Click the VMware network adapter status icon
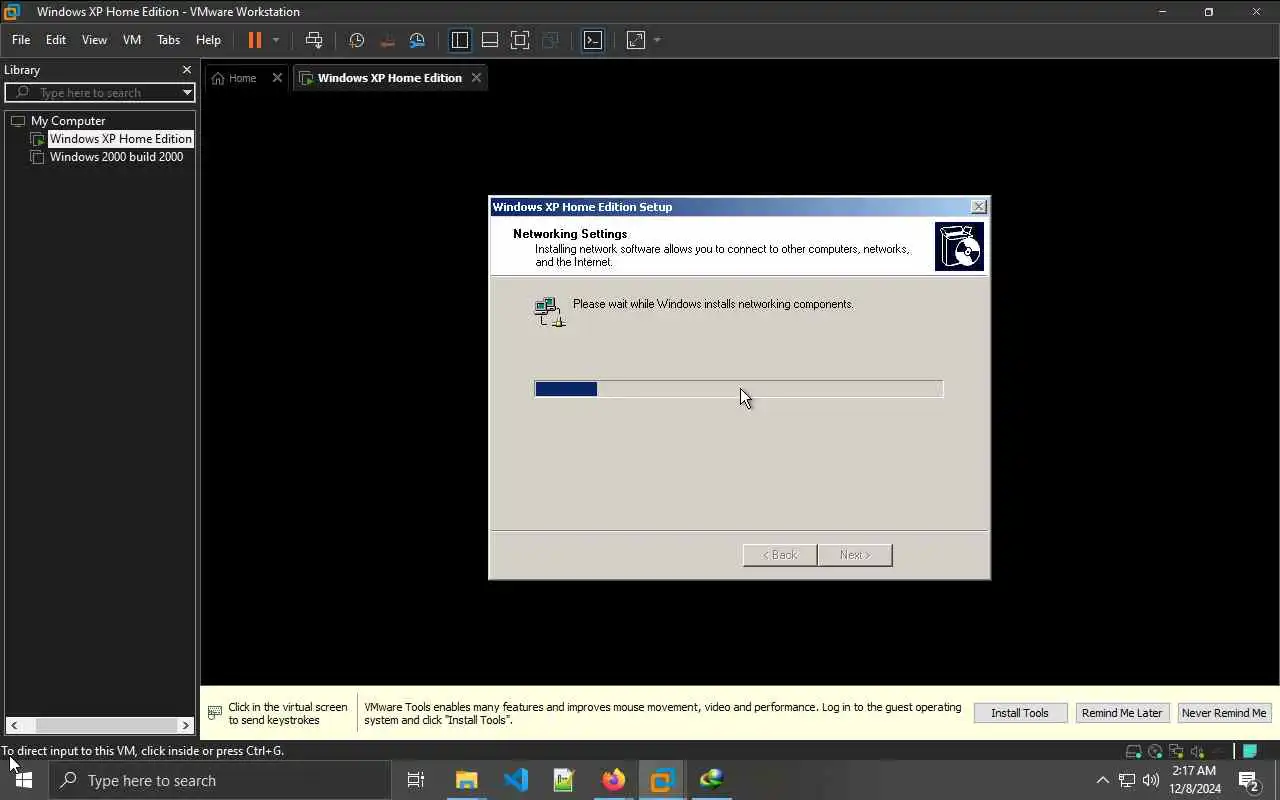Screen dimensions: 1280x800 tap(1176, 751)
